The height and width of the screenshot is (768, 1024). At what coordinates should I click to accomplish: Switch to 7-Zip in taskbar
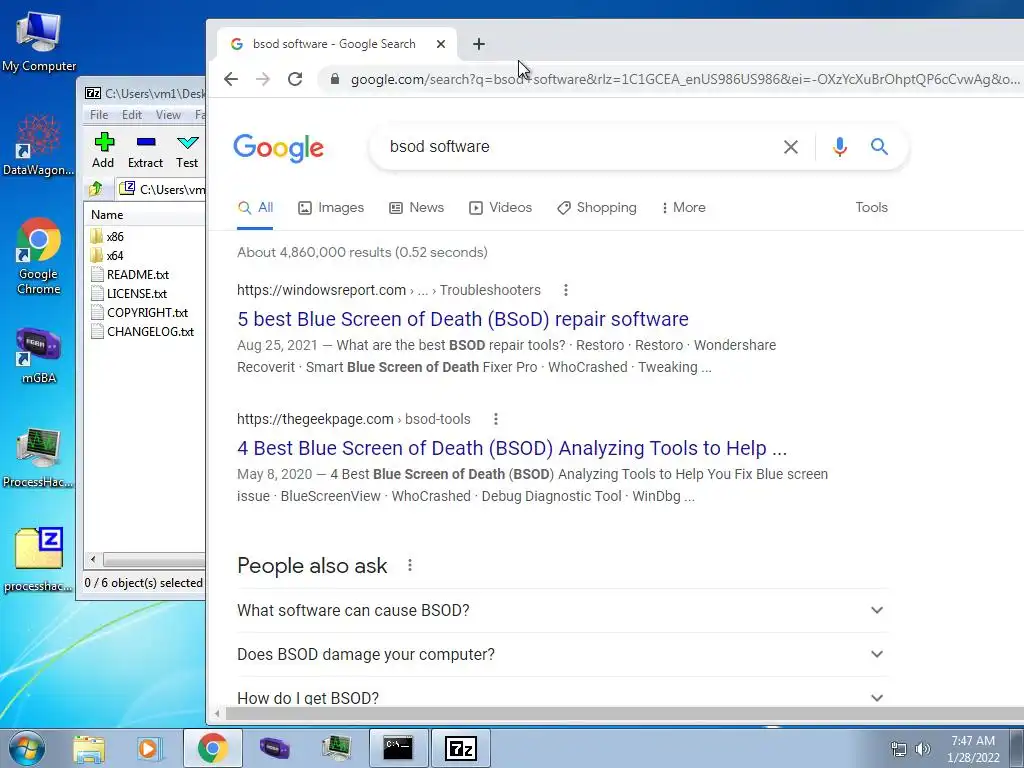460,748
